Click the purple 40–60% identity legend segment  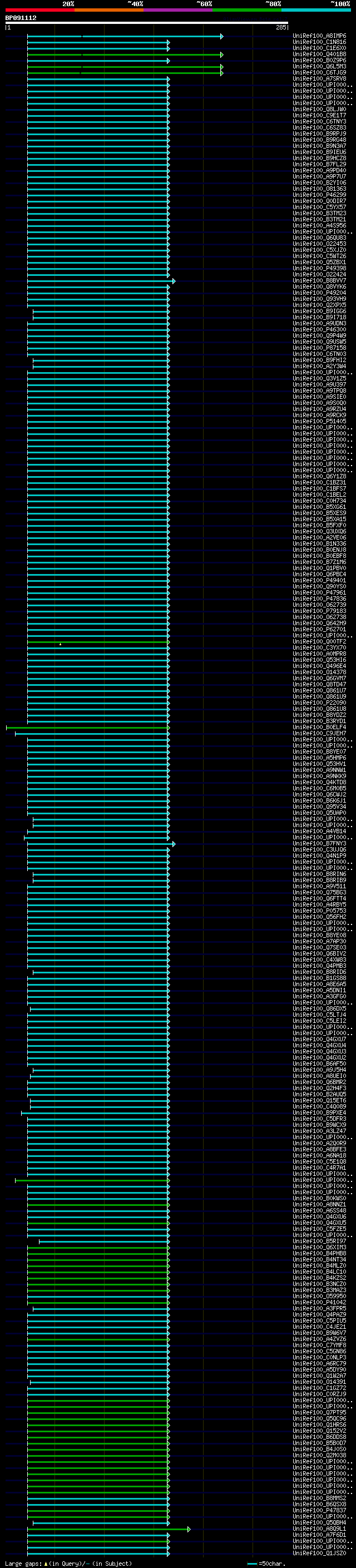point(179,10)
